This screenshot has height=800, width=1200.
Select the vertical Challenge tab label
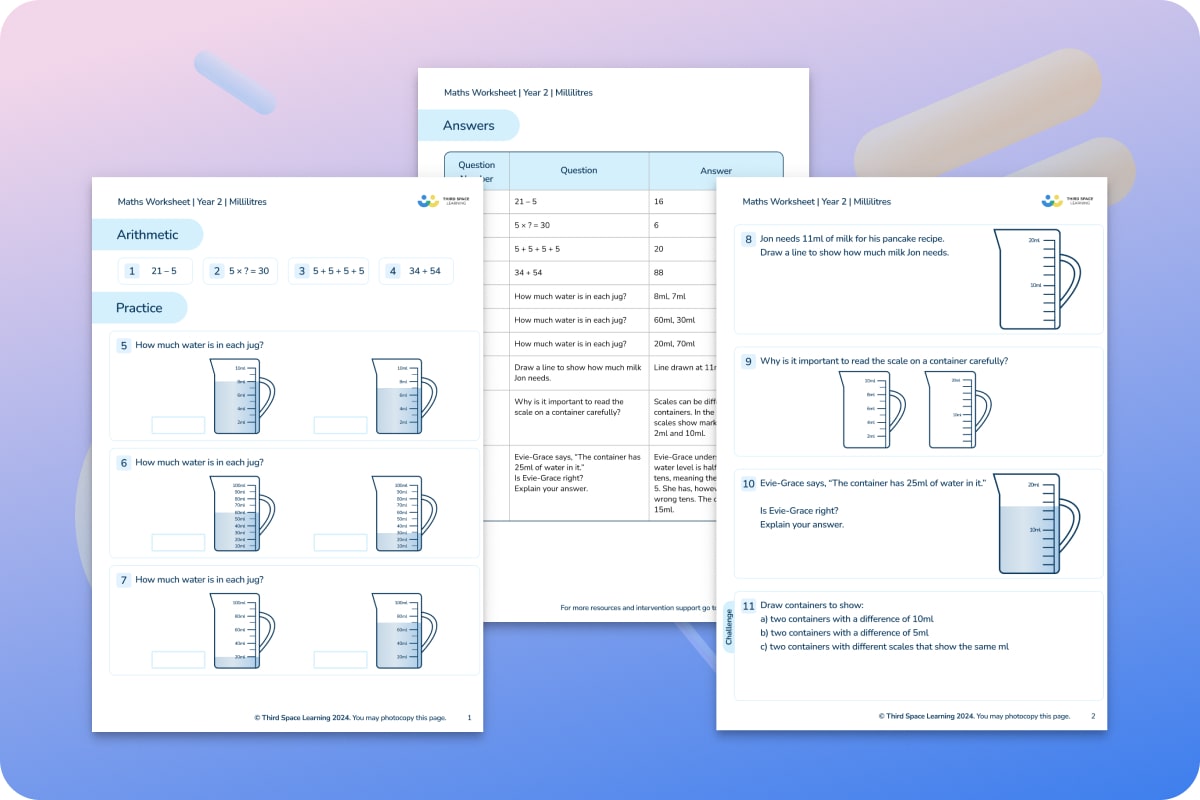coord(729,625)
